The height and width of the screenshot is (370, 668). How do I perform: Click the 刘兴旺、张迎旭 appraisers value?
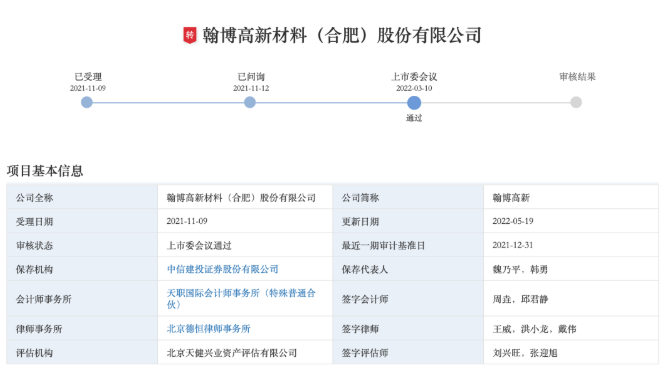click(x=525, y=353)
